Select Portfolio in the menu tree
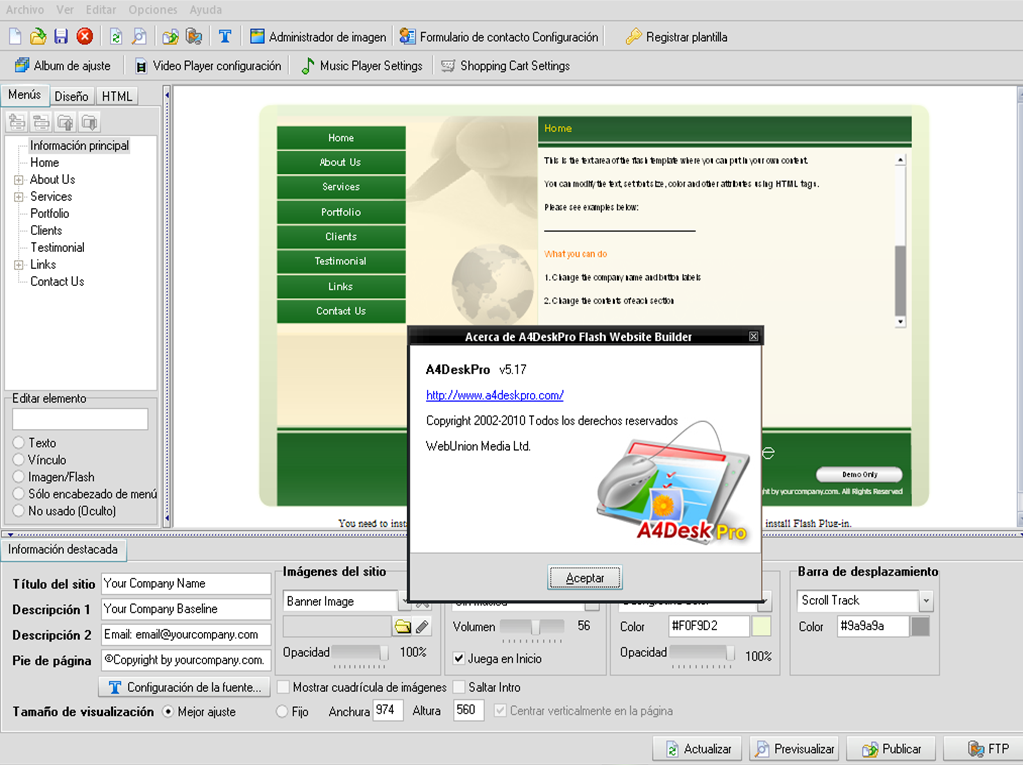1023x765 pixels. (x=50, y=213)
